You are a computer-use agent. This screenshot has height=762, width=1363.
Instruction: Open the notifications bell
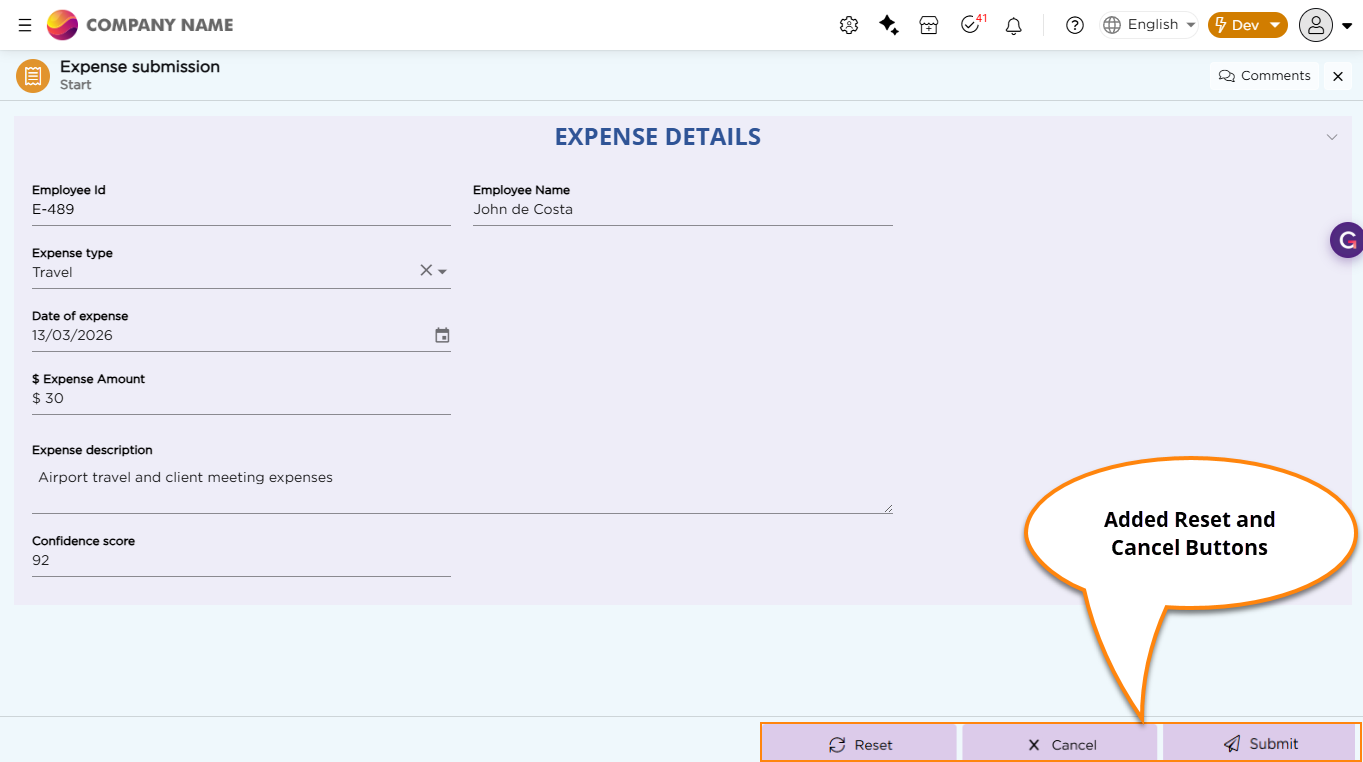click(x=1013, y=25)
